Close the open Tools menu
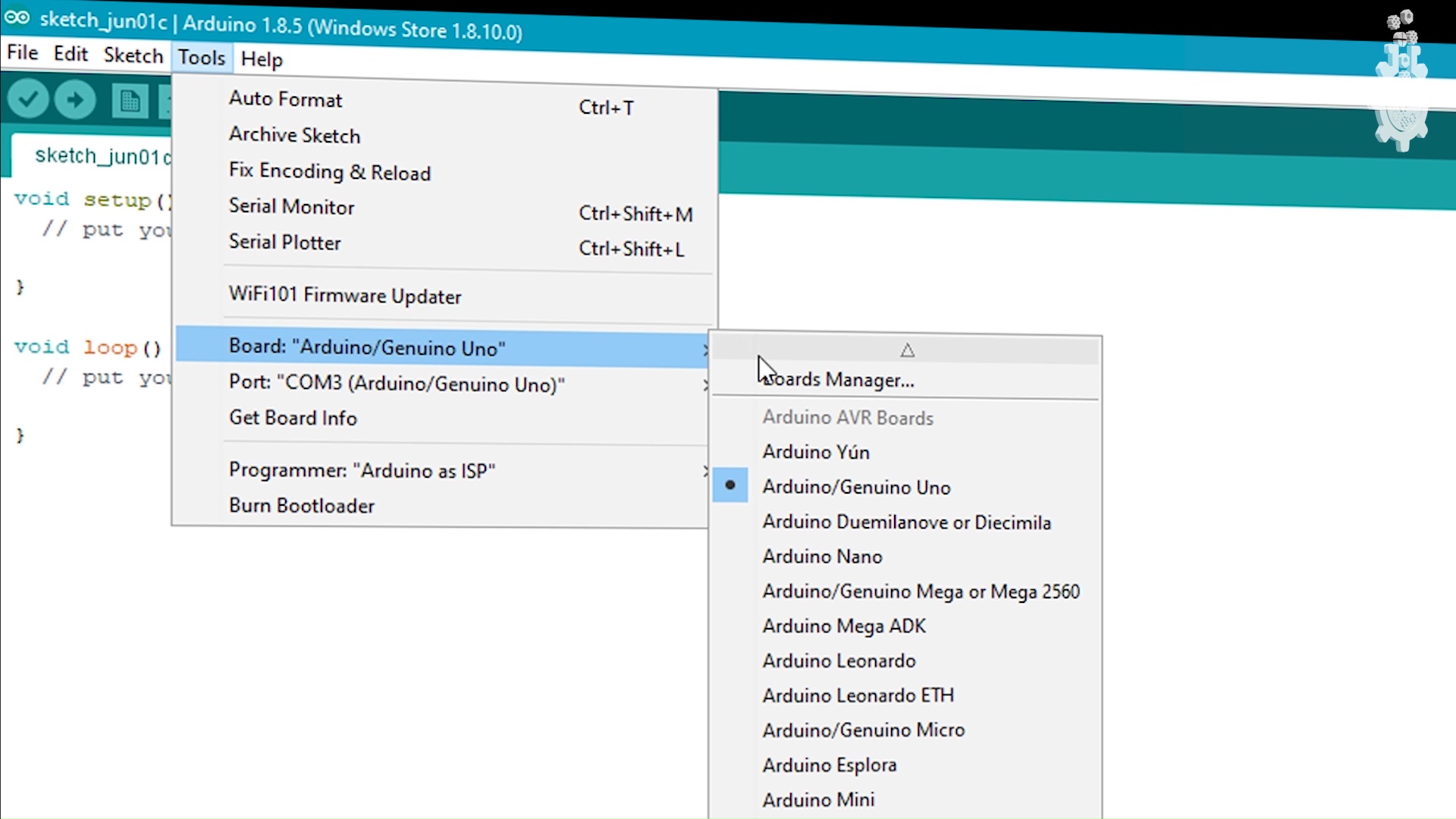 (x=202, y=58)
